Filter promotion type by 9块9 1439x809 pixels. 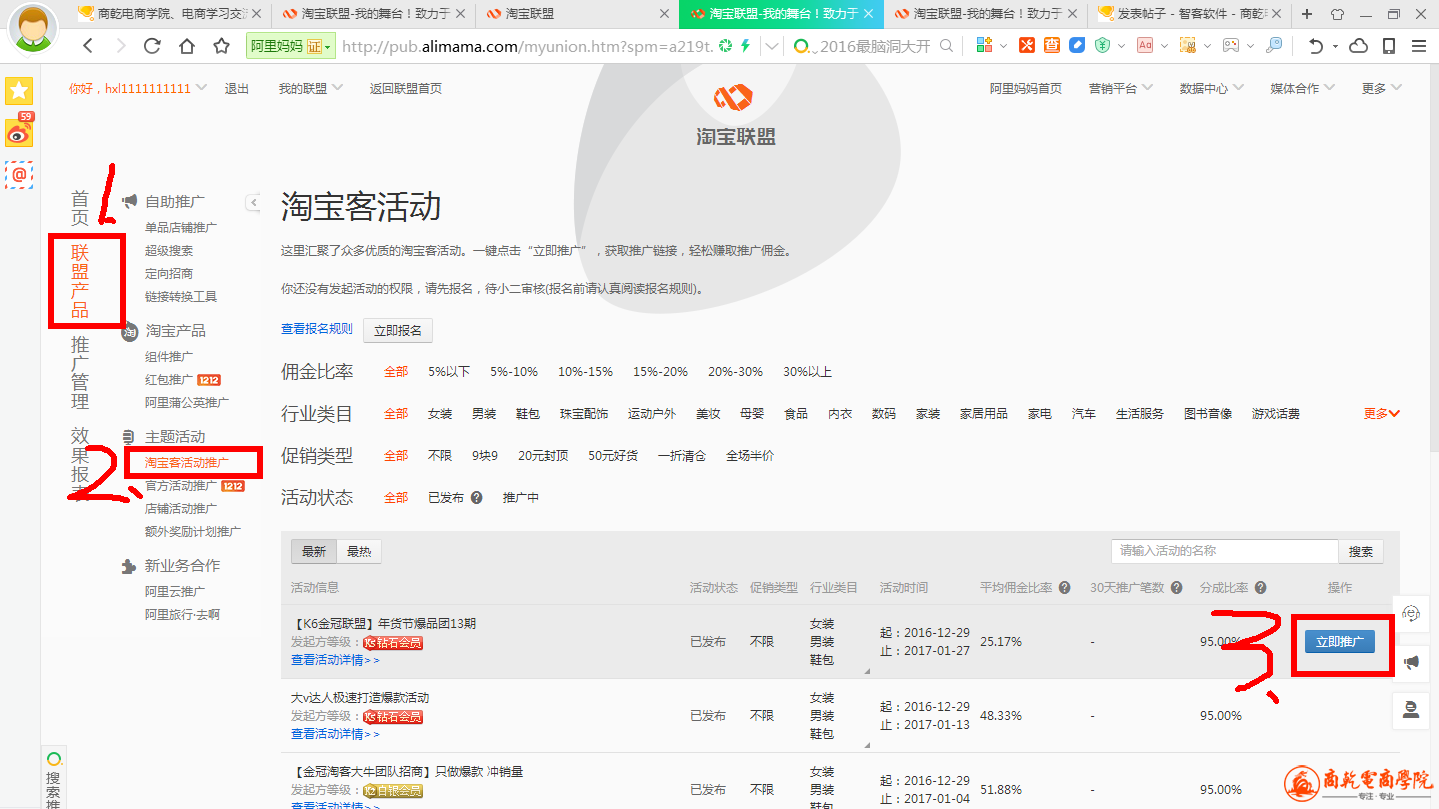[x=485, y=455]
